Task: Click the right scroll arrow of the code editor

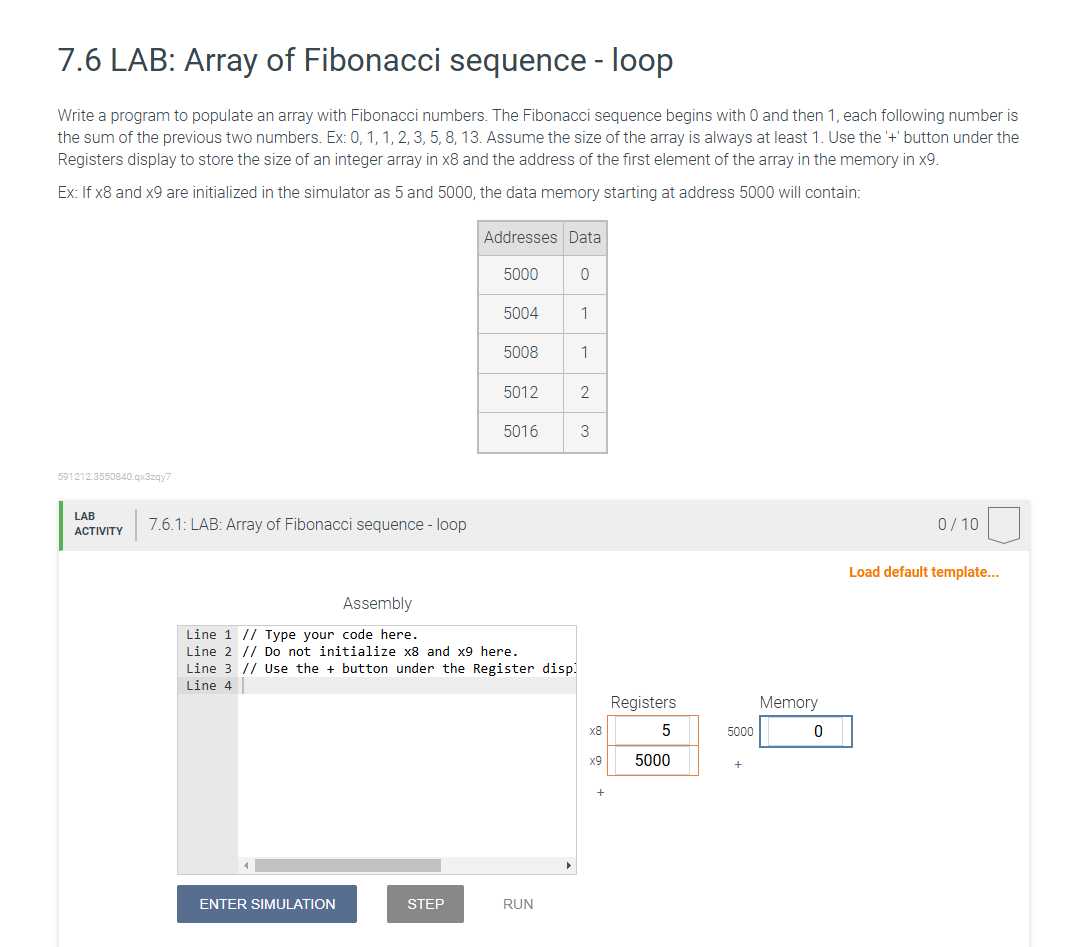Action: point(569,865)
